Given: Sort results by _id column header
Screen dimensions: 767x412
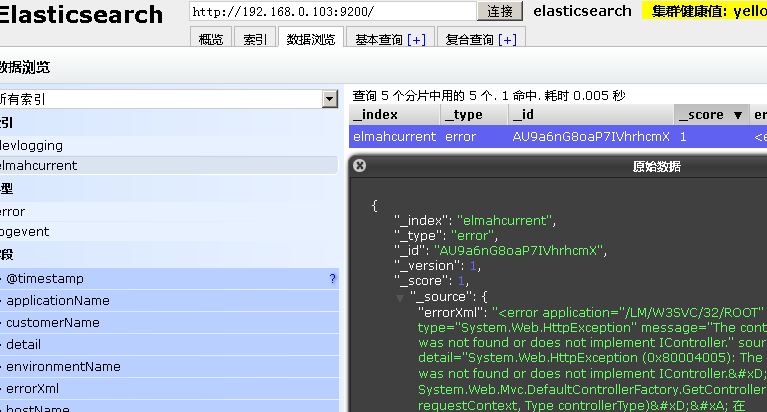Looking at the screenshot, I should pyautogui.click(x=591, y=114).
